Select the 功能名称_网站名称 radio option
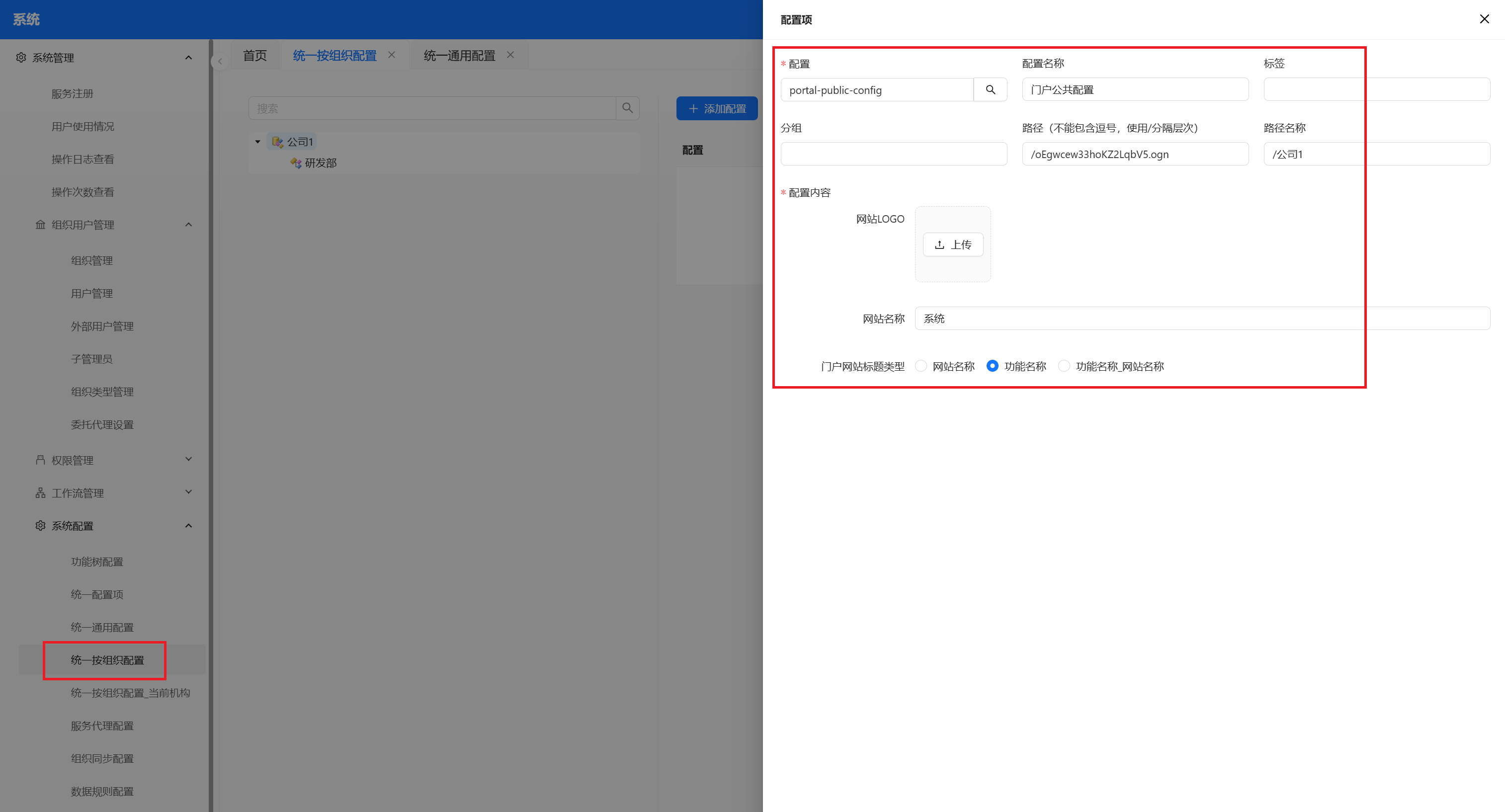The height and width of the screenshot is (812, 1505). click(1064, 366)
